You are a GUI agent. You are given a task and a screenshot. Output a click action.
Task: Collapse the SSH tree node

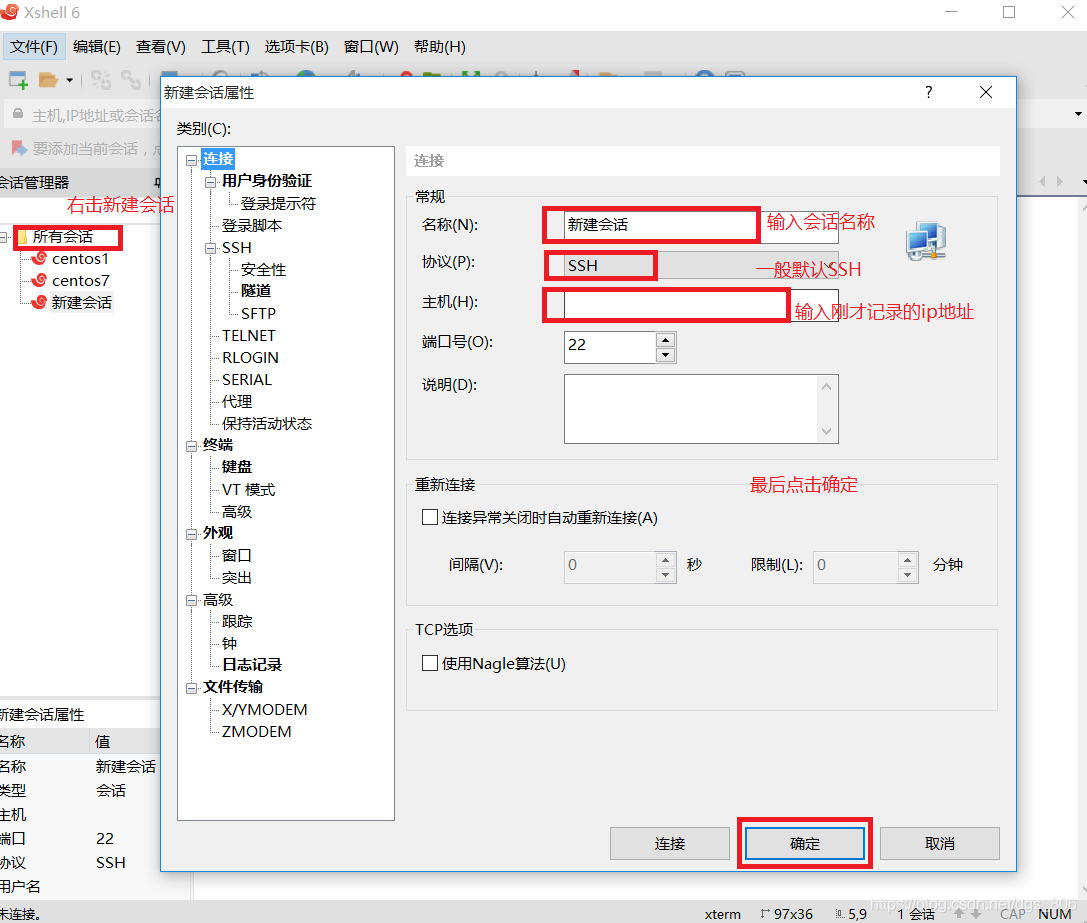(211, 249)
